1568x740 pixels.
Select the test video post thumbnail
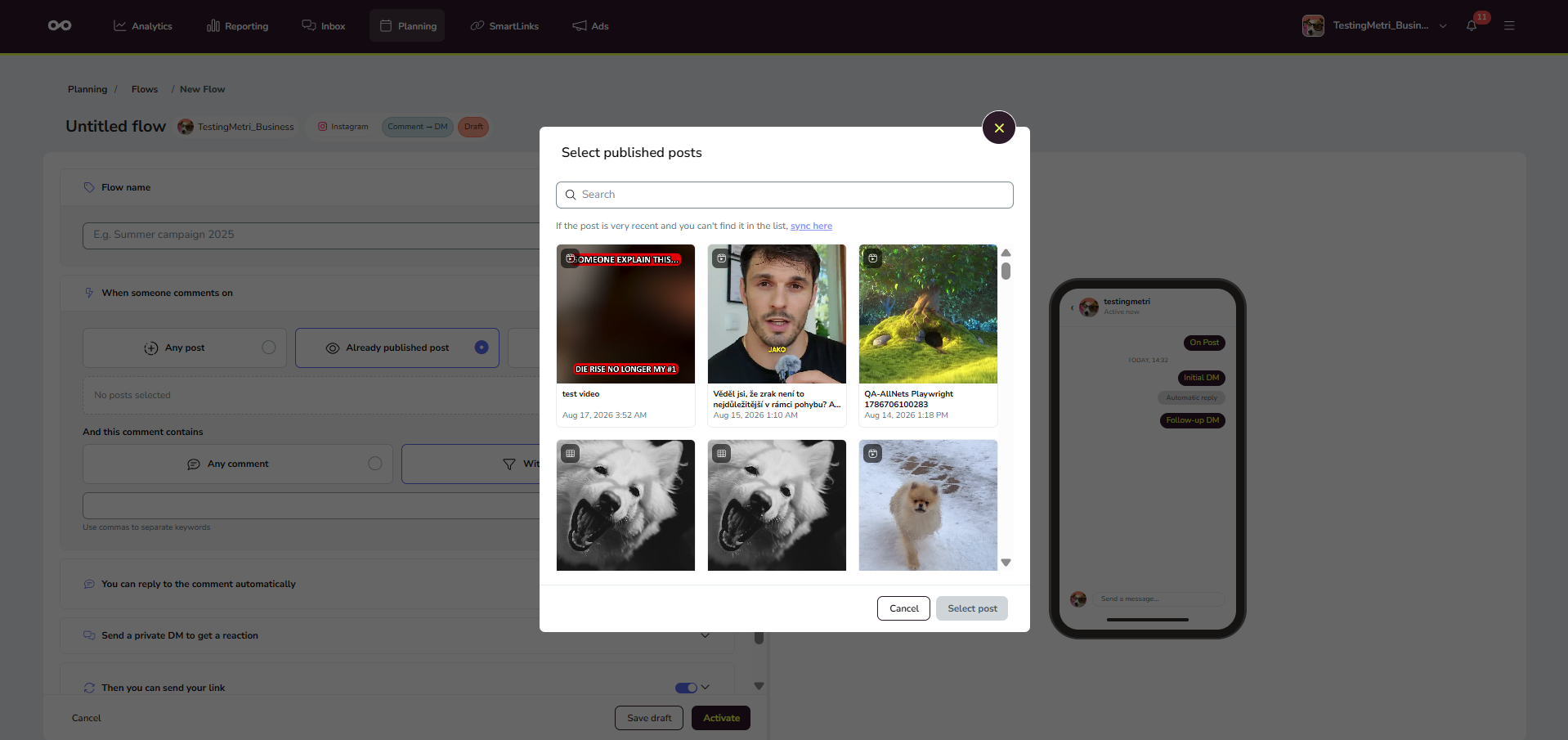[x=625, y=314]
